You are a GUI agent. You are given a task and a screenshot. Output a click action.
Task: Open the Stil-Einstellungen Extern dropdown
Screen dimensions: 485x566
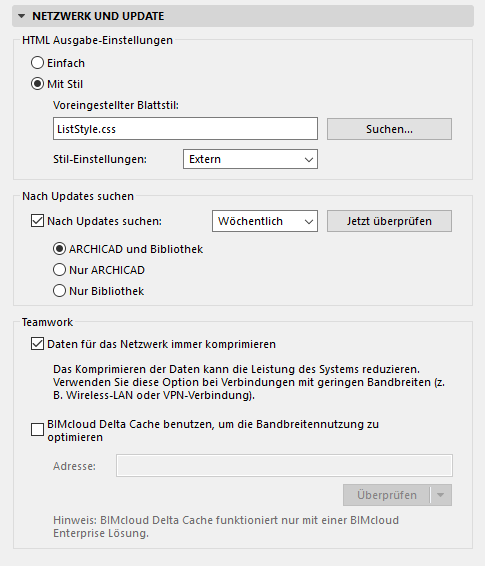point(250,159)
